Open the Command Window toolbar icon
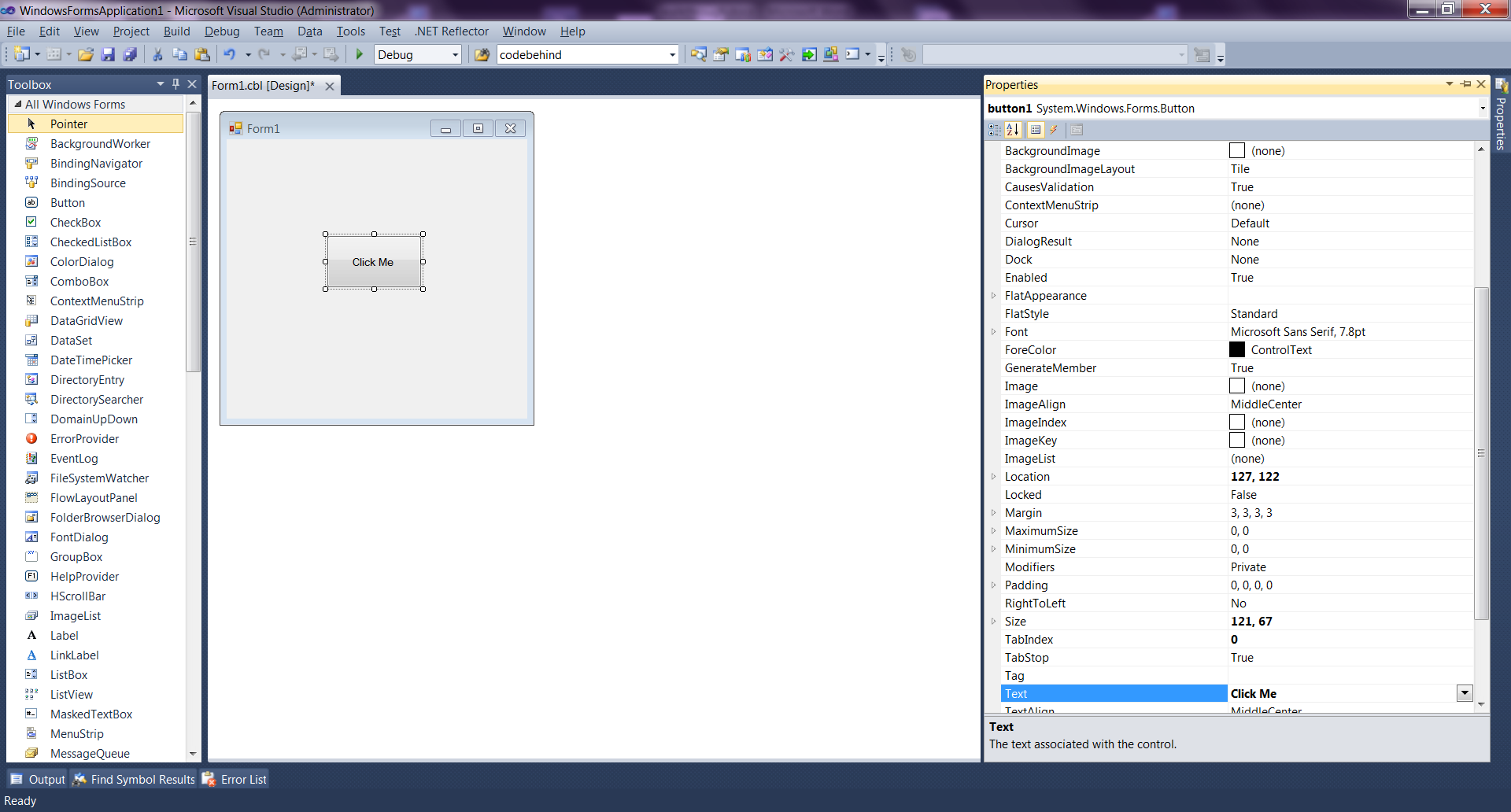The image size is (1511, 812). [852, 54]
